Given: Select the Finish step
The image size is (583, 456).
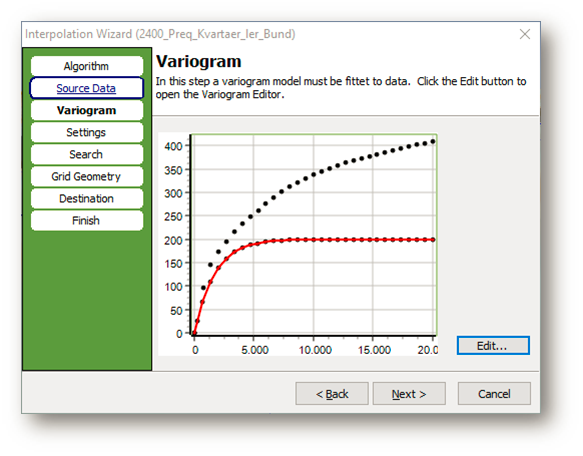Looking at the screenshot, I should coord(87,221).
